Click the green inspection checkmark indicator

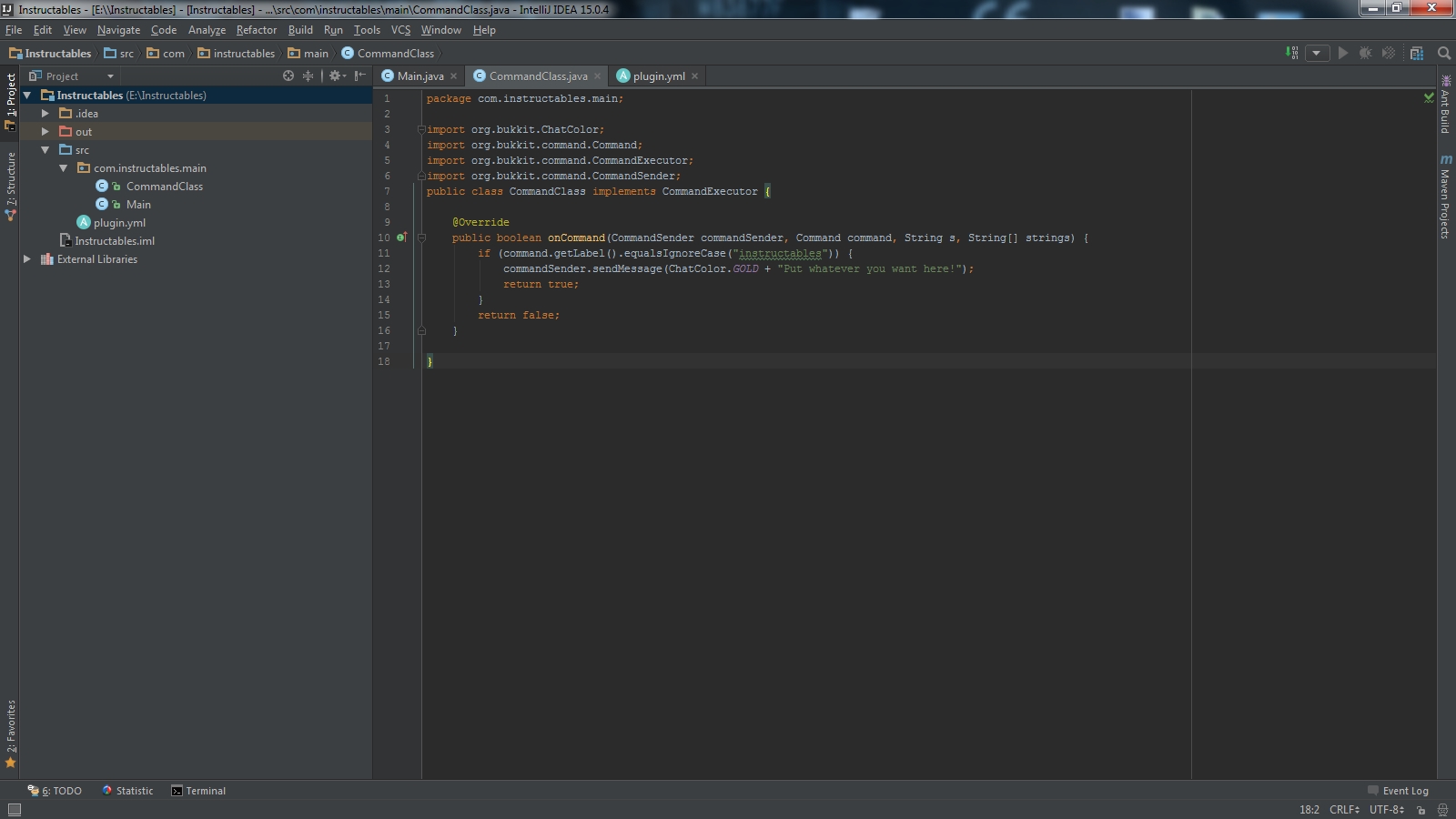[x=1429, y=97]
